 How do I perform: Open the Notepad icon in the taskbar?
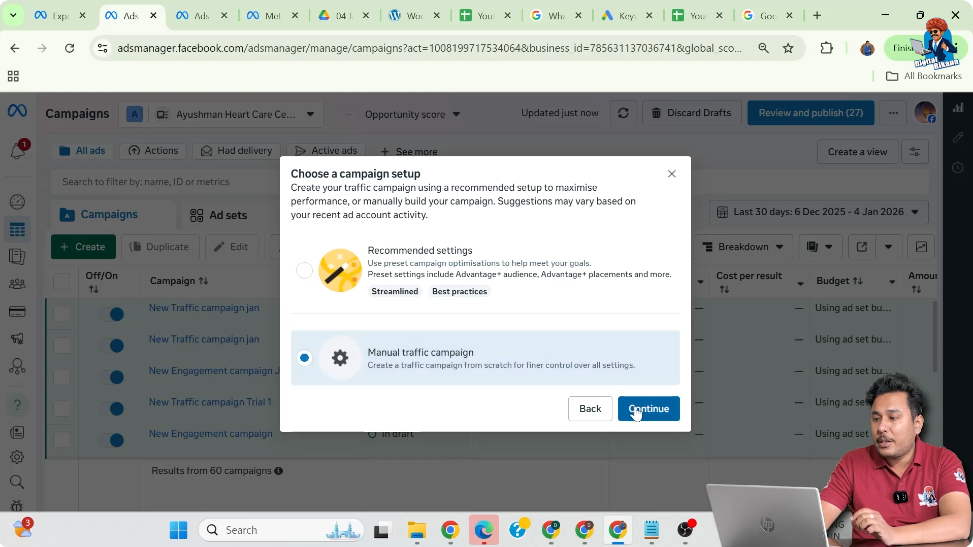click(x=651, y=530)
